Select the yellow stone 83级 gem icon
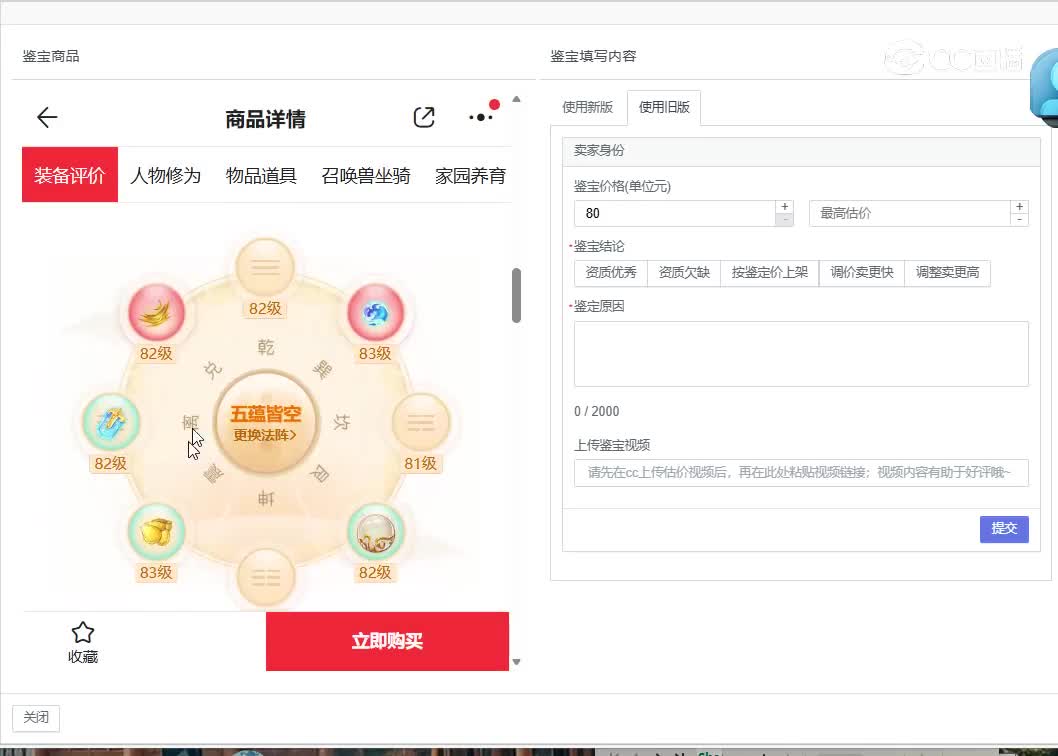 click(x=157, y=532)
